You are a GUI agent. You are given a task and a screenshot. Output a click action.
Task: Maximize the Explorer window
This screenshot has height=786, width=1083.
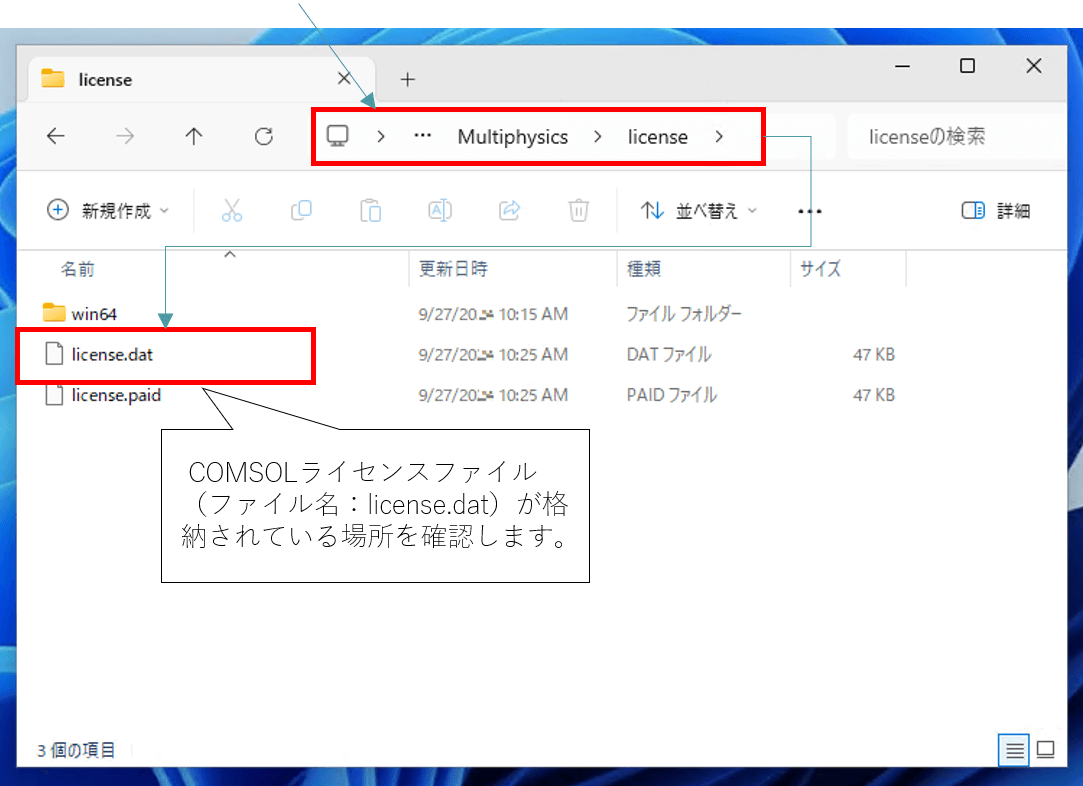tap(968, 66)
